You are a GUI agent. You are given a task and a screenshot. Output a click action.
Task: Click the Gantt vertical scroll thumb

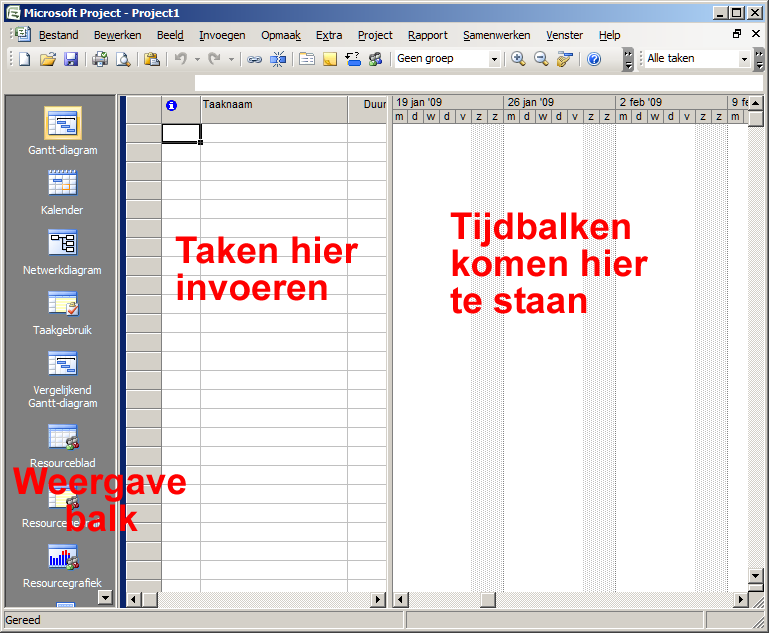[756, 118]
